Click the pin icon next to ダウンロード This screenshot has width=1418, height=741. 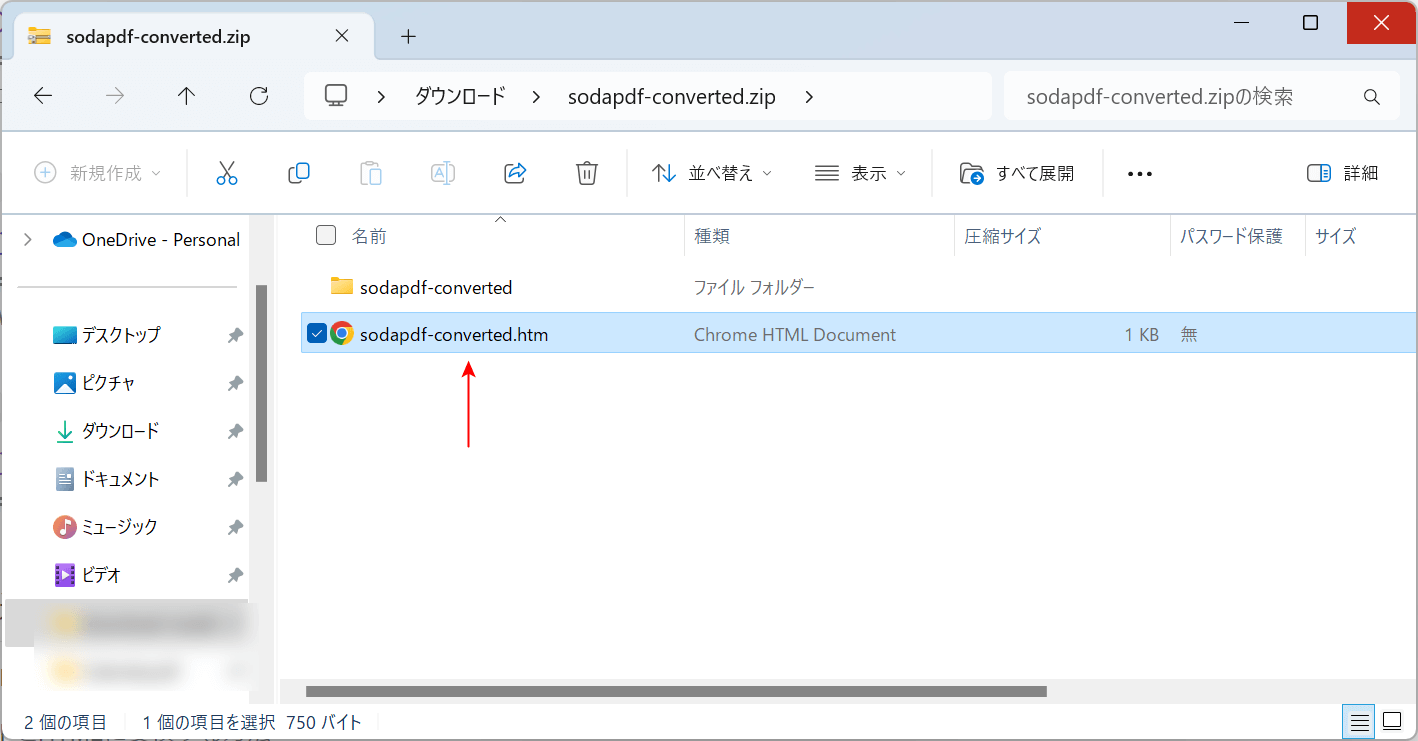point(235,432)
